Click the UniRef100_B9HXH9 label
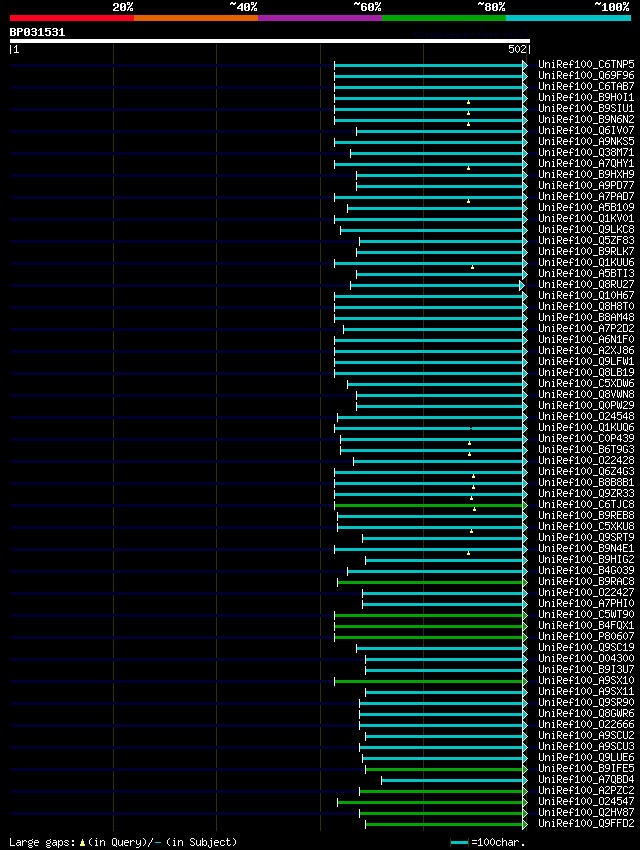This screenshot has height=850, width=640. (586, 175)
